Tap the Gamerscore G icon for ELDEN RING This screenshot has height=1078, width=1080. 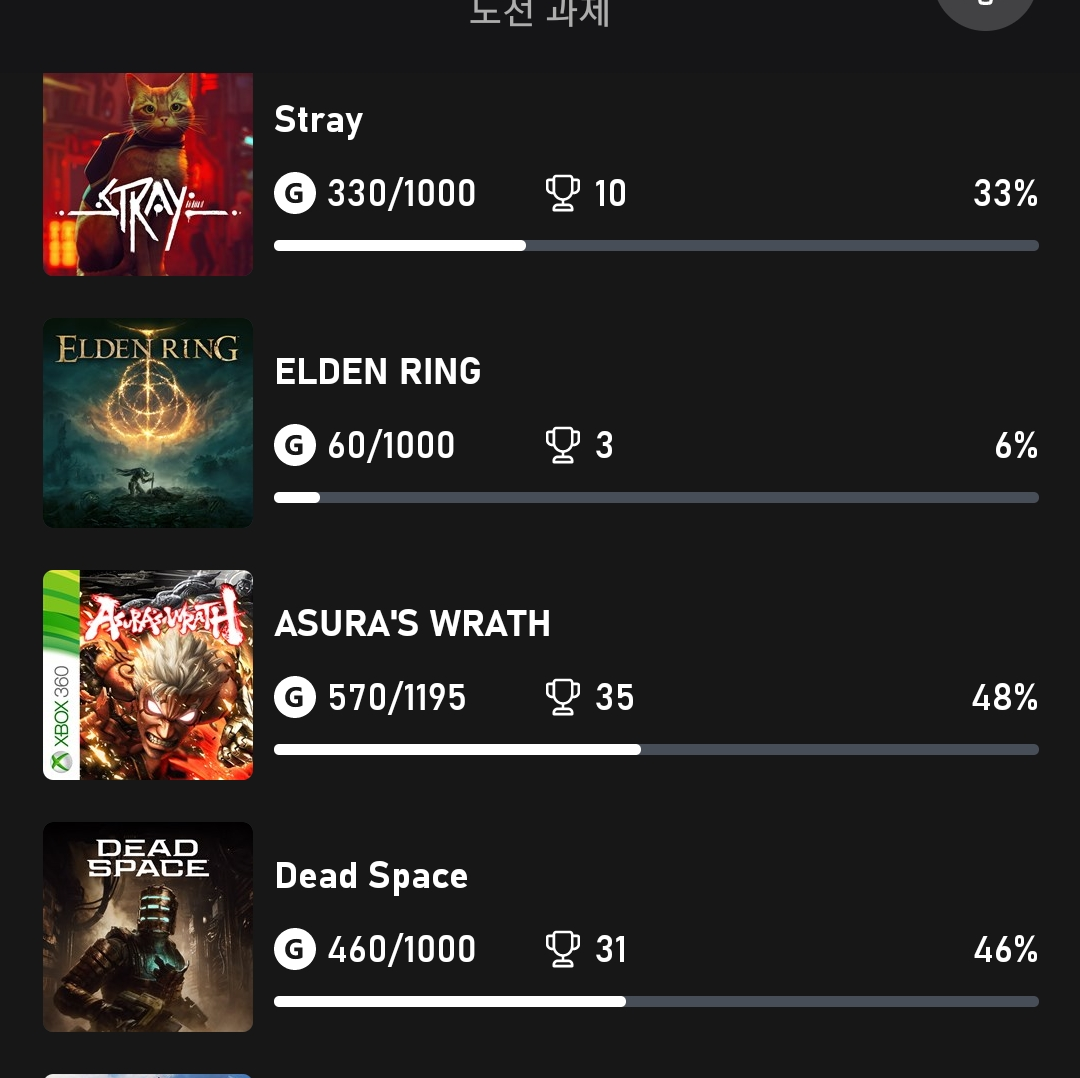click(295, 445)
